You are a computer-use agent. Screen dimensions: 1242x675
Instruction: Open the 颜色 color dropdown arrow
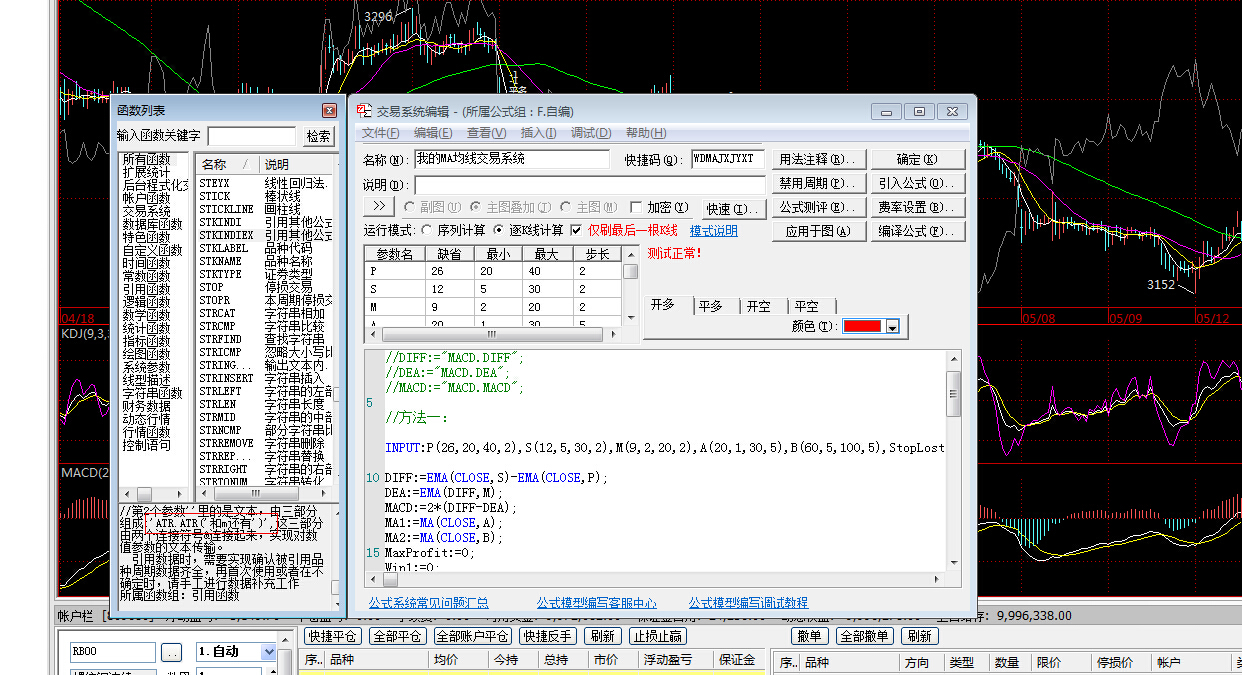click(x=892, y=327)
